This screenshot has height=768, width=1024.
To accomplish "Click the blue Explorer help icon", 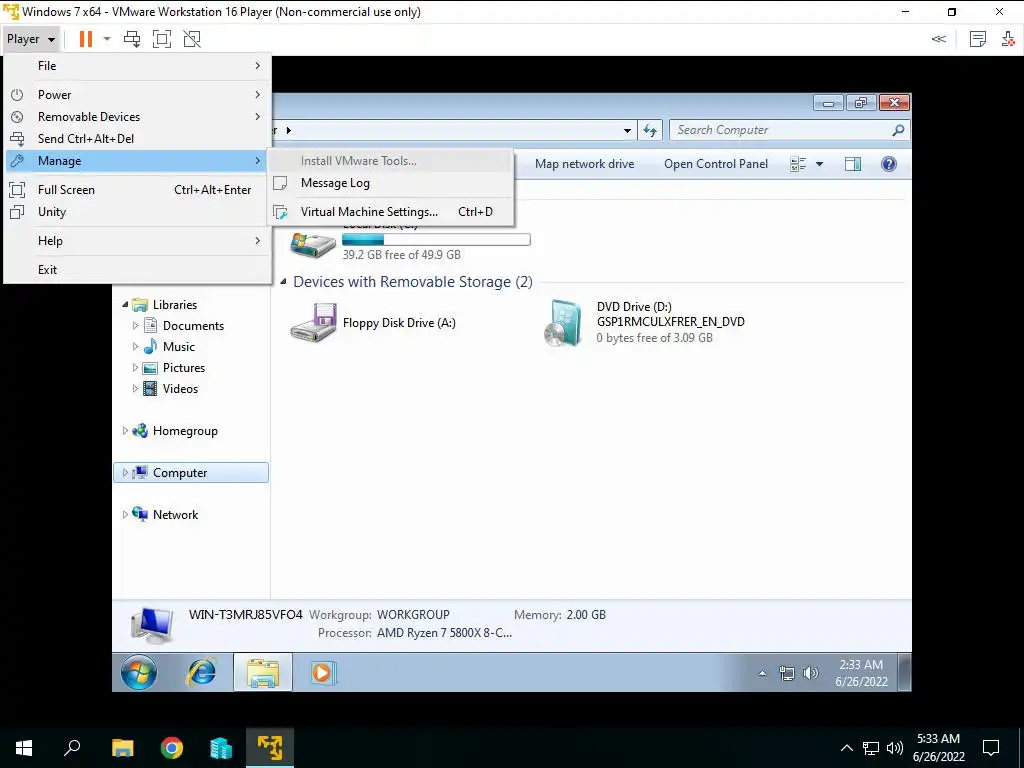I will 889,164.
